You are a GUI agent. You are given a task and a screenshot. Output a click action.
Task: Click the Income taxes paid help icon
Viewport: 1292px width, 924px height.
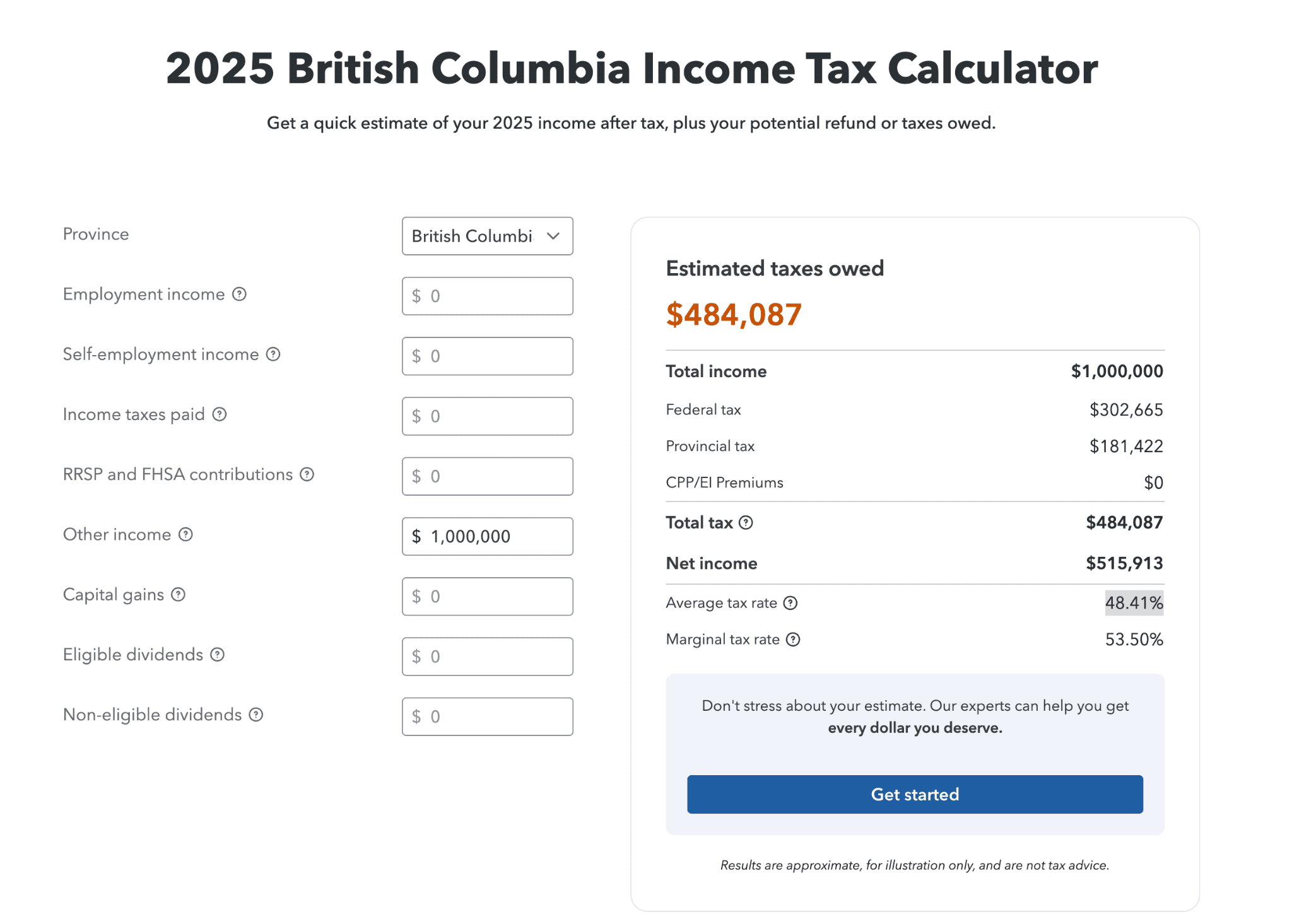(x=220, y=414)
